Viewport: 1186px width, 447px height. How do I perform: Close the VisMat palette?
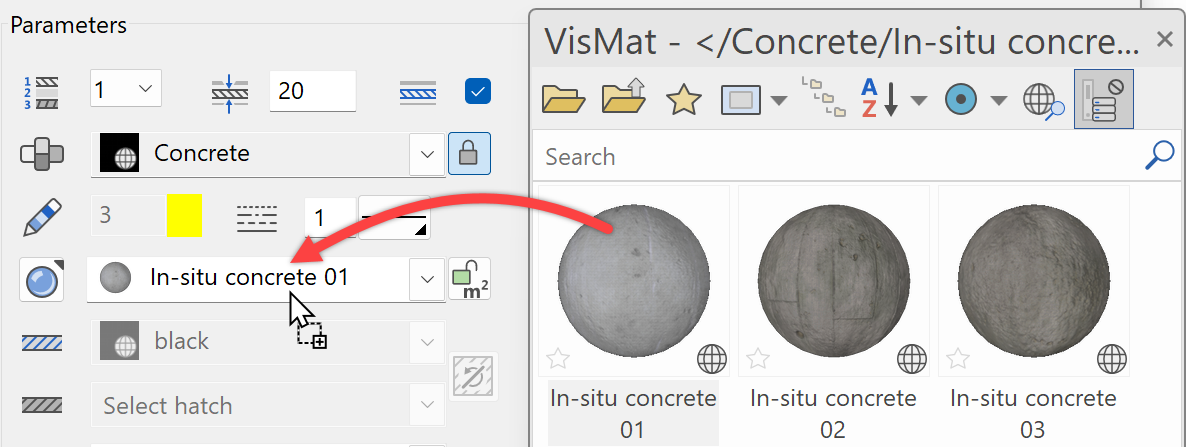1164,40
